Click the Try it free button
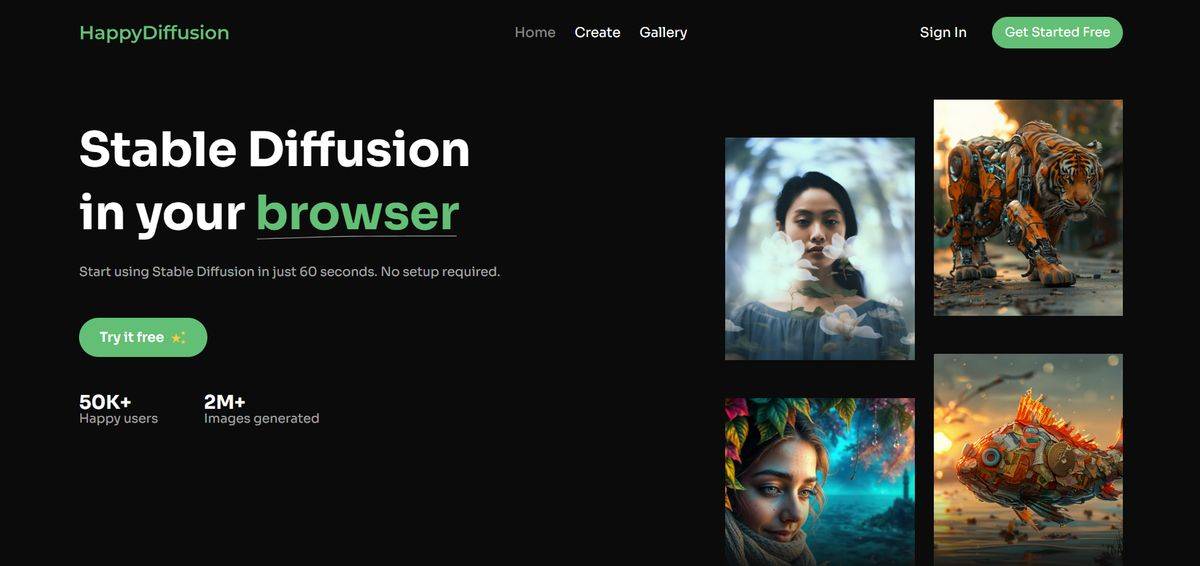 143,337
